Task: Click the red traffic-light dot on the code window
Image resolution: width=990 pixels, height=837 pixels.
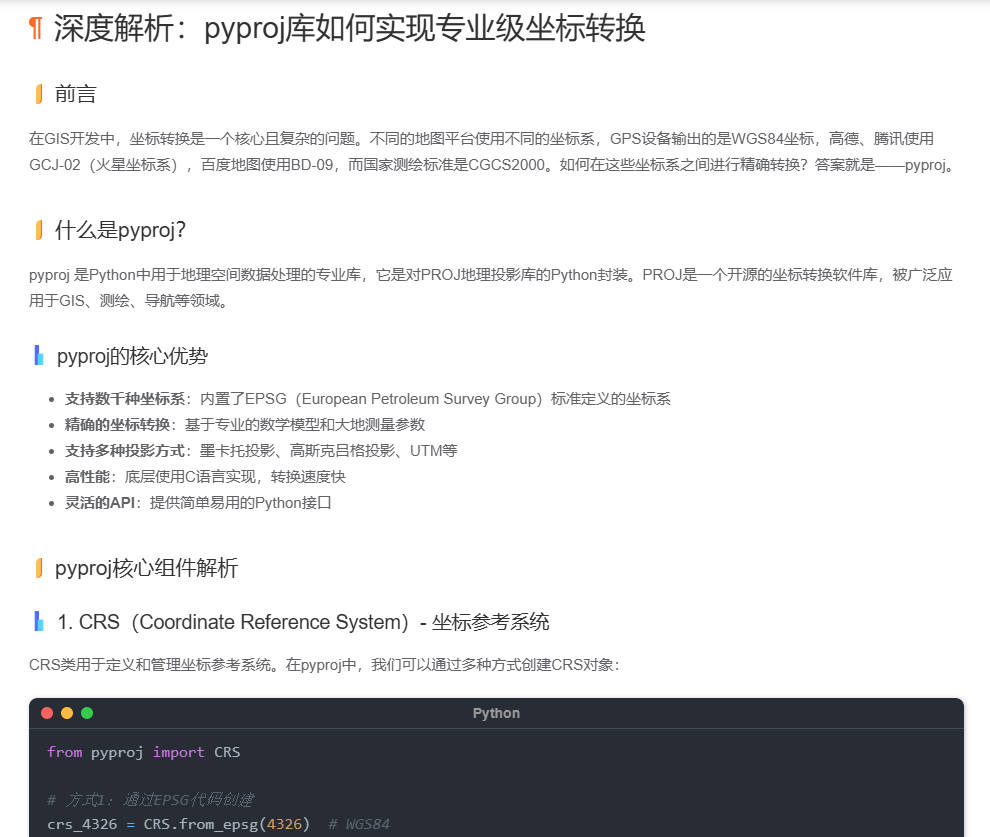Action: pos(46,713)
